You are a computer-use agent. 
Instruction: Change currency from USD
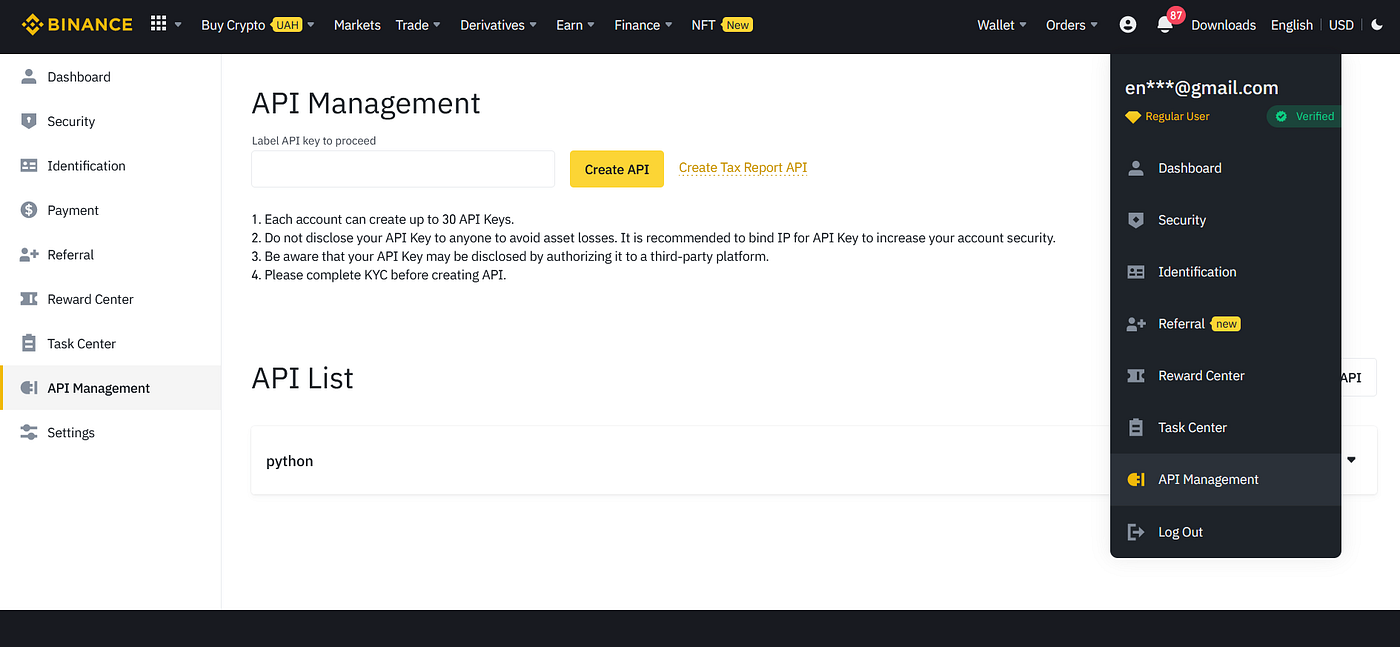[x=1342, y=25]
